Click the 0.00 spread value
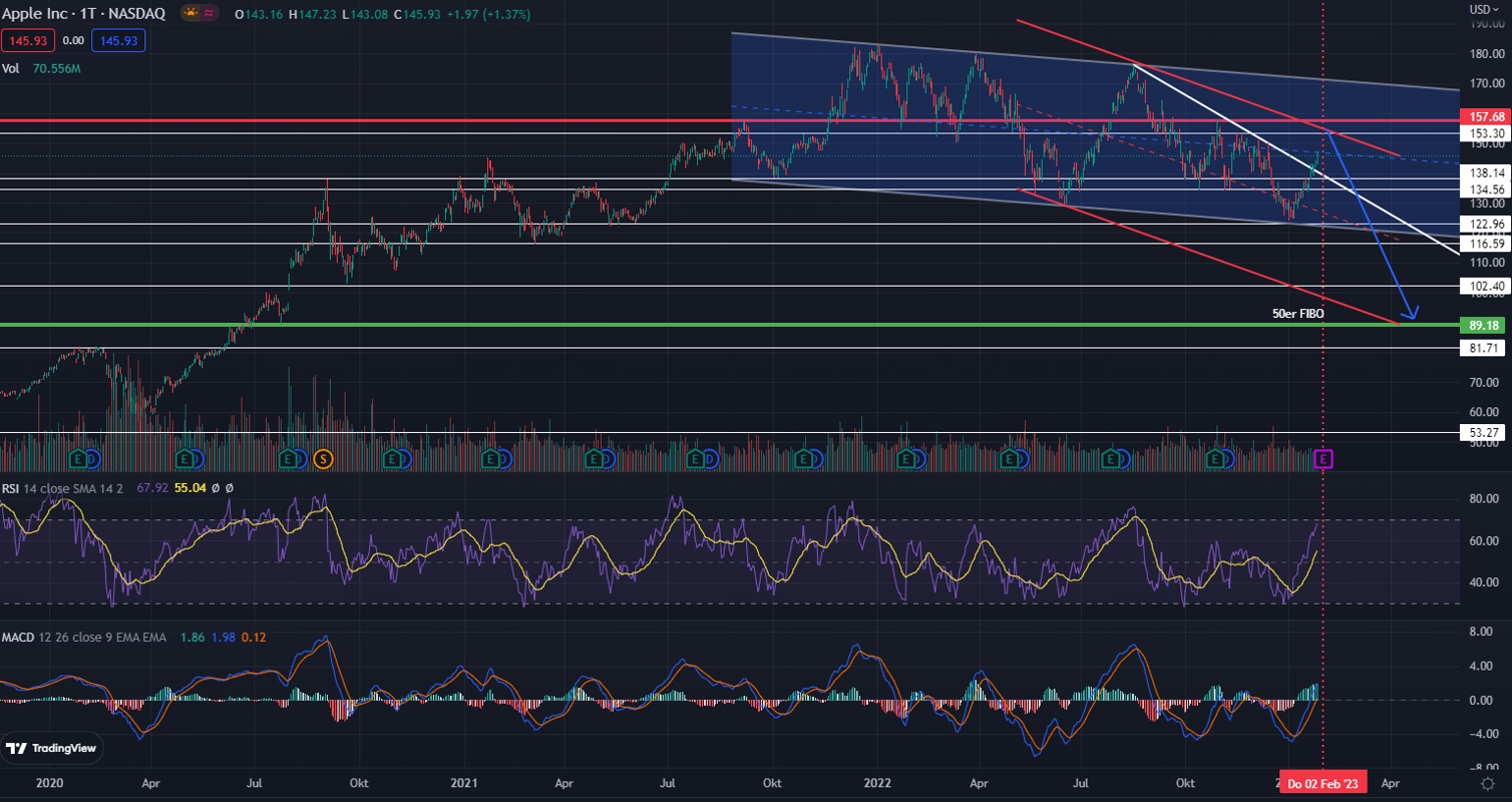The image size is (1512, 802). (x=73, y=40)
